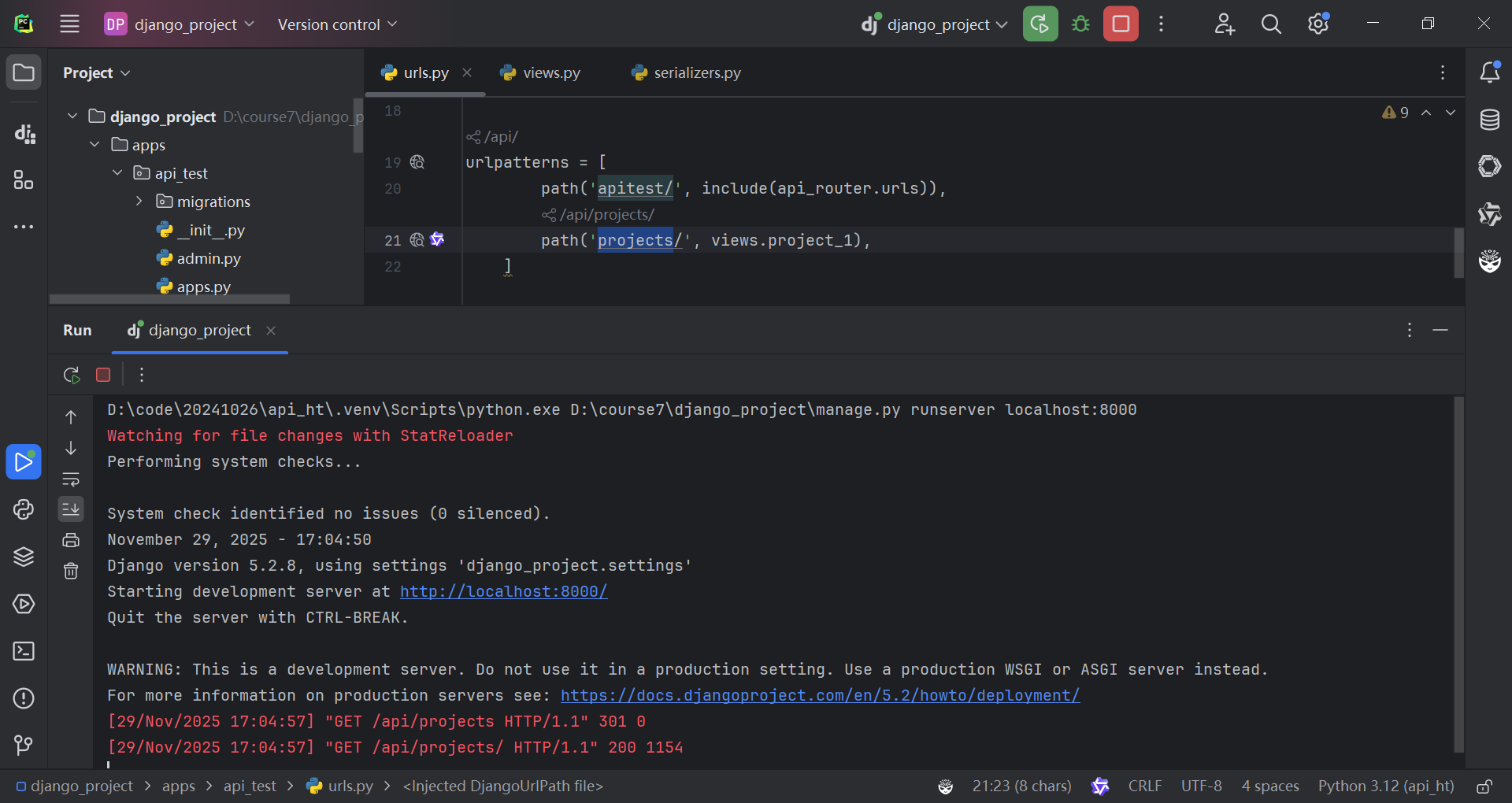1512x803 pixels.
Task: Open the Django structure tool window
Action: [x=24, y=134]
